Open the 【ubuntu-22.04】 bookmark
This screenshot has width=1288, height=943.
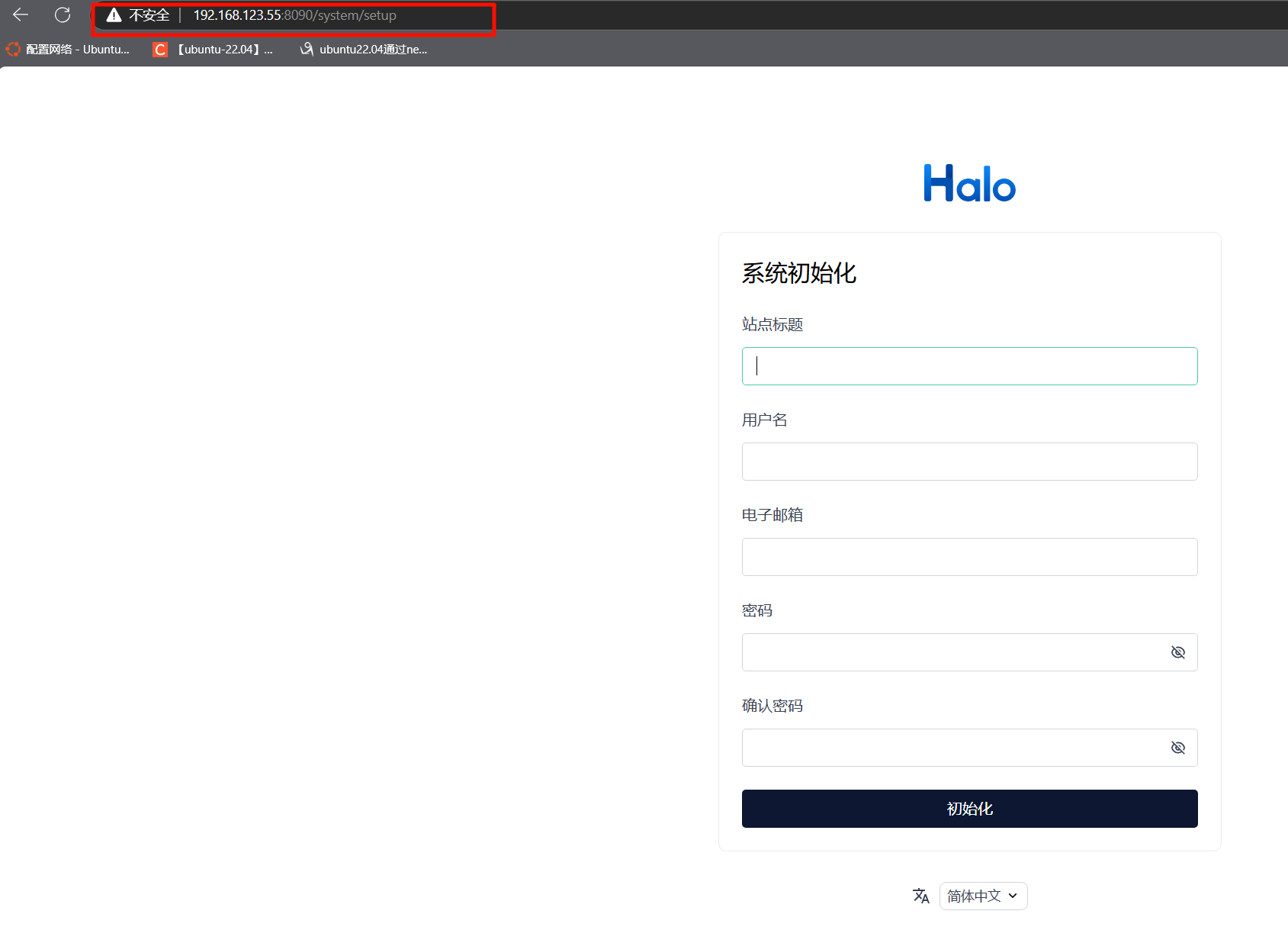[224, 50]
